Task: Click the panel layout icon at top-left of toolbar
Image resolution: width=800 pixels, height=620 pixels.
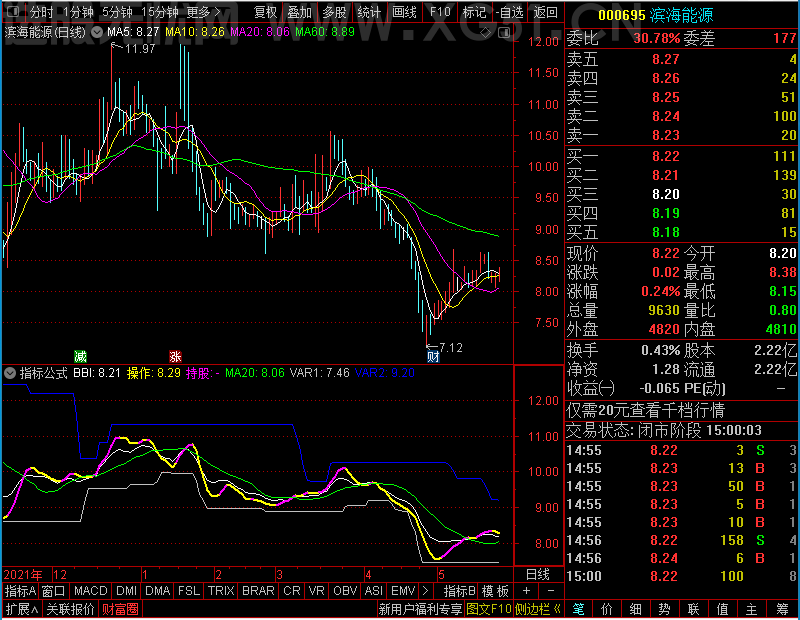Action: click(x=13, y=11)
